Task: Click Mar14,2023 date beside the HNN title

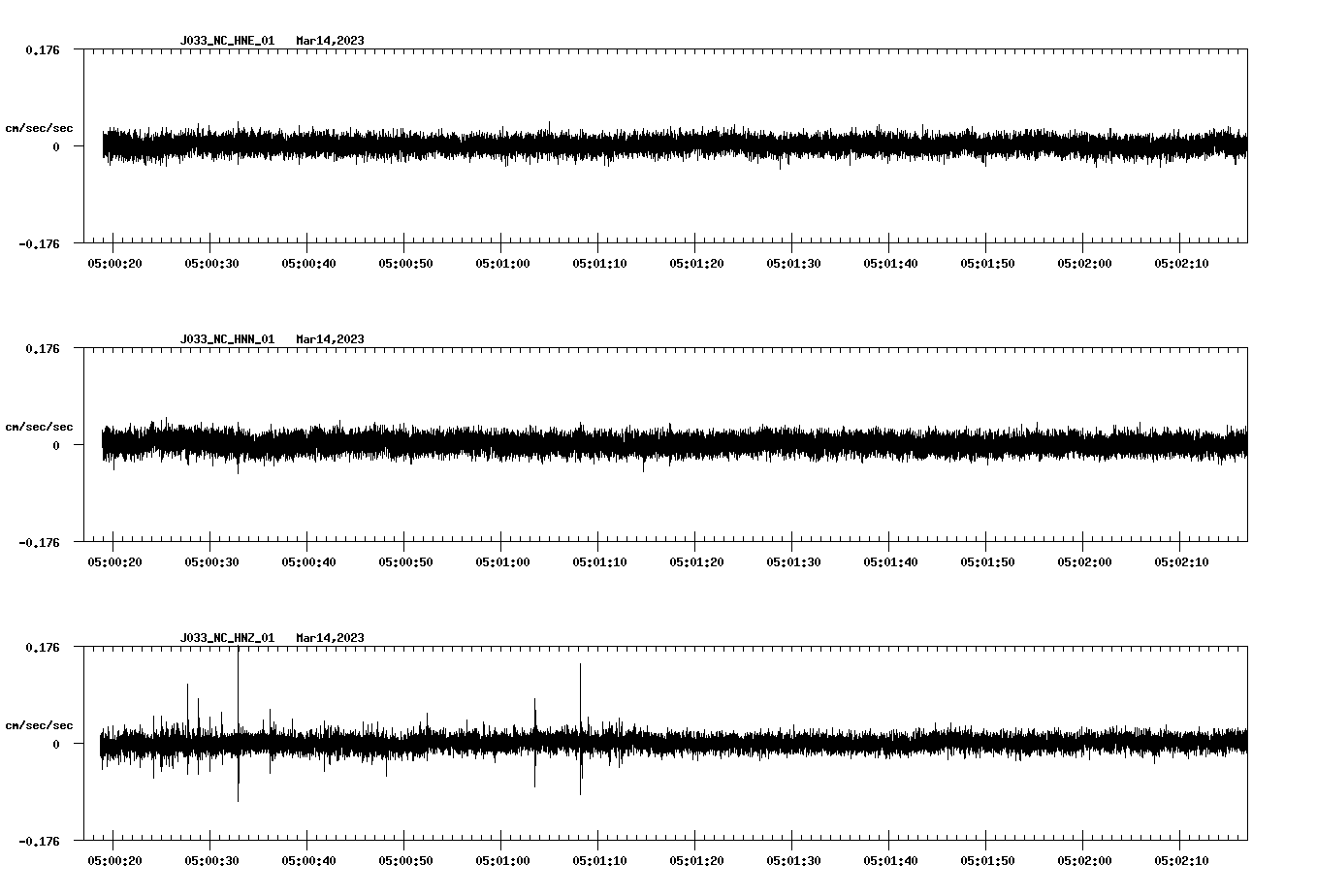Action: (x=330, y=338)
